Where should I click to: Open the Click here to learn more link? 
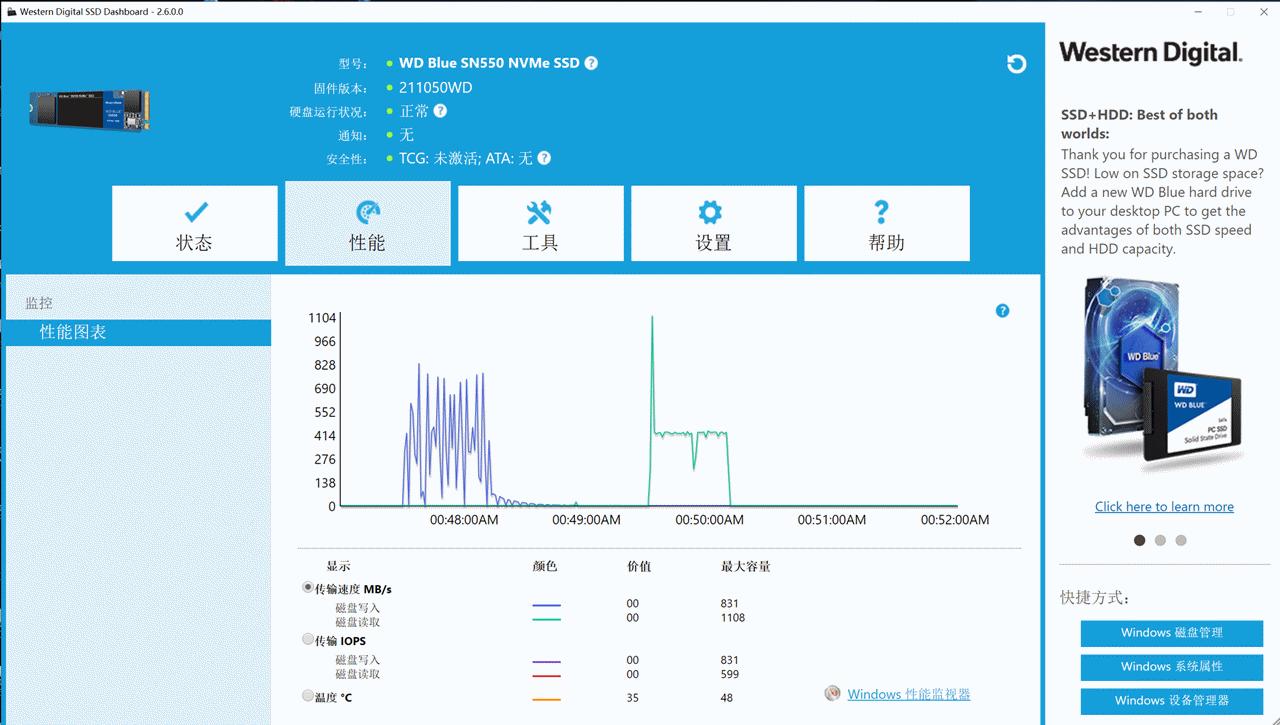1163,506
